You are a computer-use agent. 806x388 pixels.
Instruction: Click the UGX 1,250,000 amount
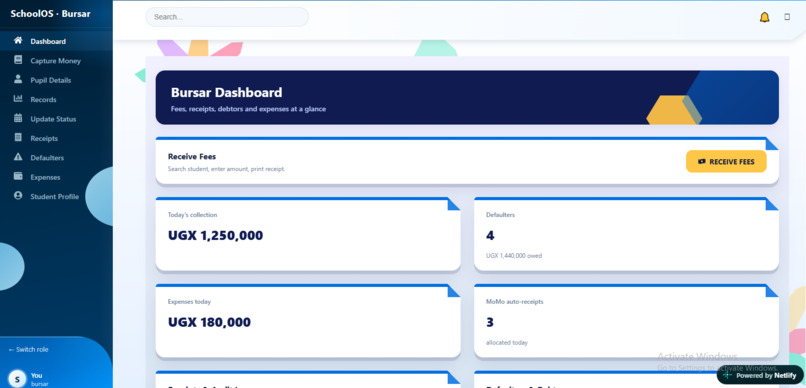click(x=215, y=236)
